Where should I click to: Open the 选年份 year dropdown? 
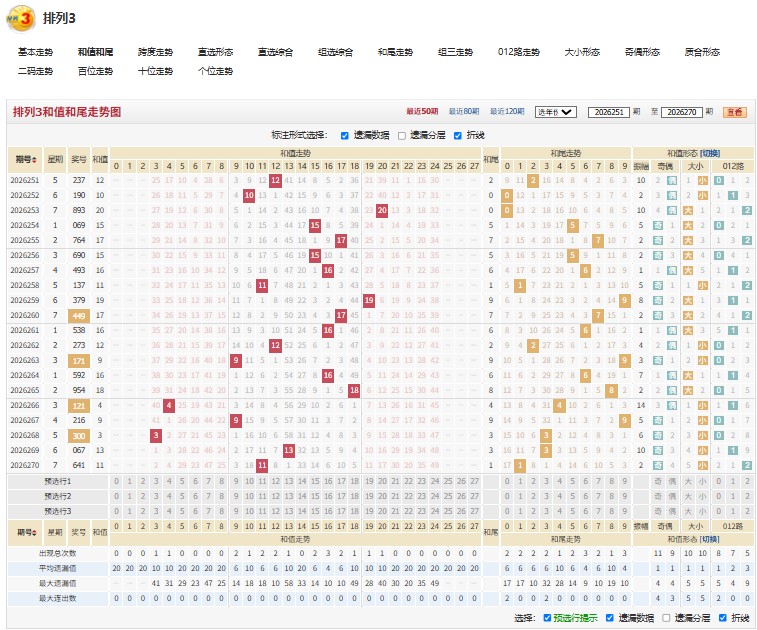(556, 112)
